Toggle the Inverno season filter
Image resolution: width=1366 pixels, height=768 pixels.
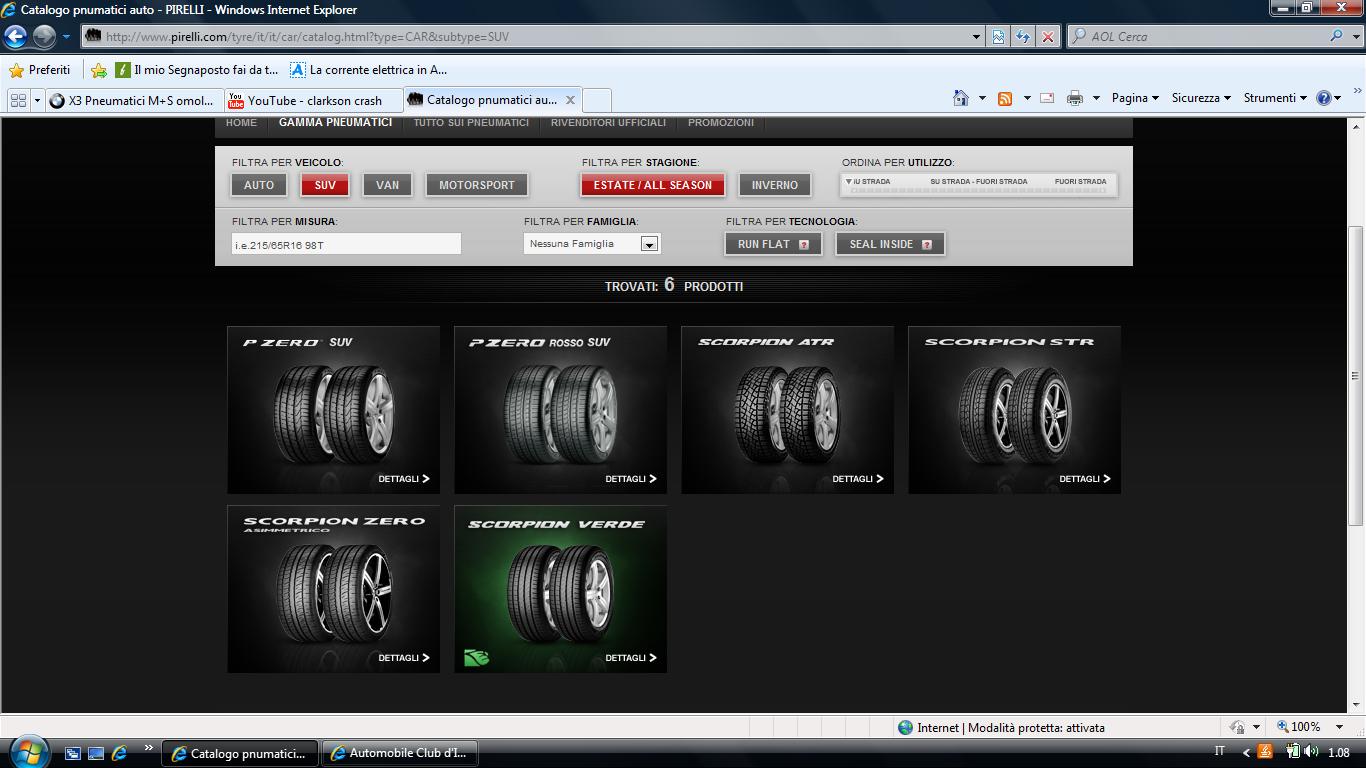coord(775,185)
